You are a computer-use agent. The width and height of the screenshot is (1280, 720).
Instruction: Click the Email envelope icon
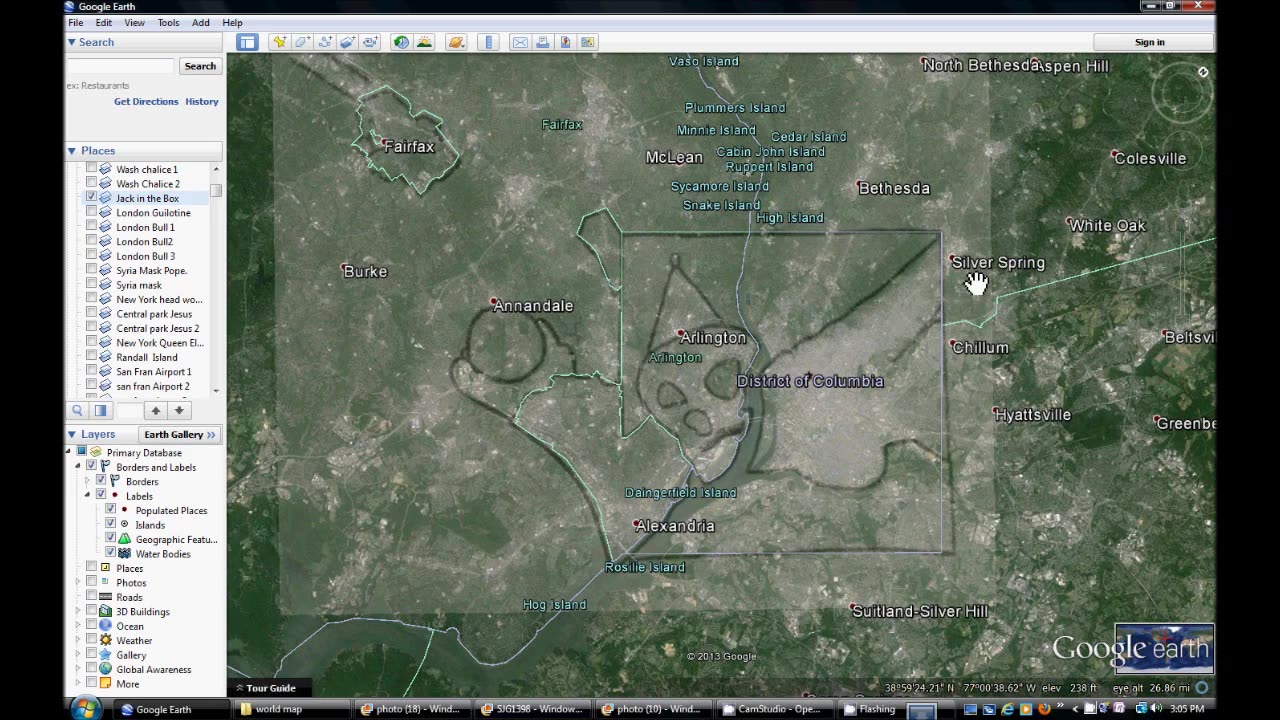coord(520,42)
